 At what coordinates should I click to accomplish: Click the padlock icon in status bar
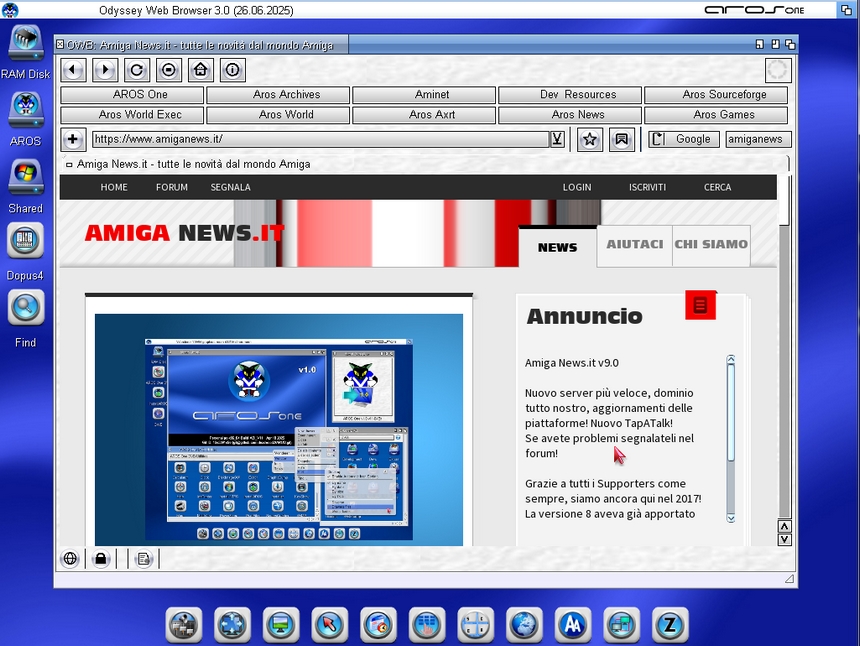(100, 559)
